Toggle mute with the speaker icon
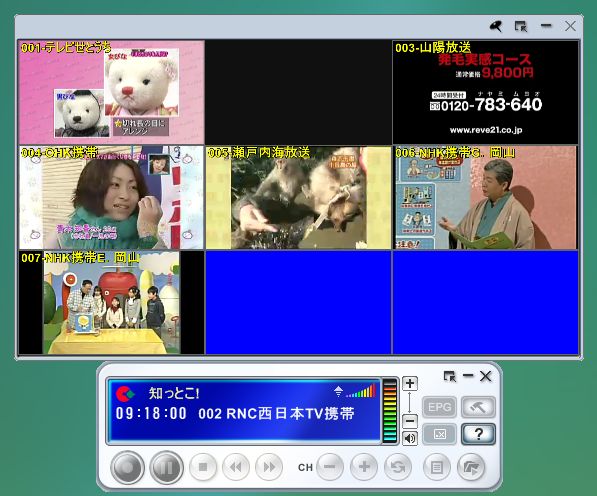Screen dimensions: 597x496 [410, 439]
